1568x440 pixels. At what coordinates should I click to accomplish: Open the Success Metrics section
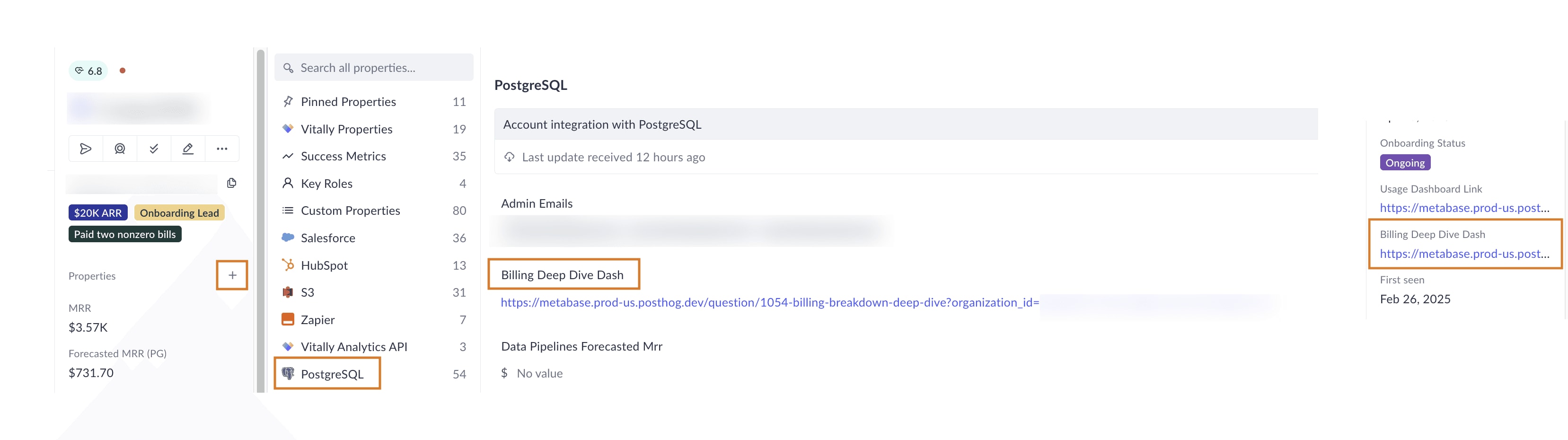point(344,156)
